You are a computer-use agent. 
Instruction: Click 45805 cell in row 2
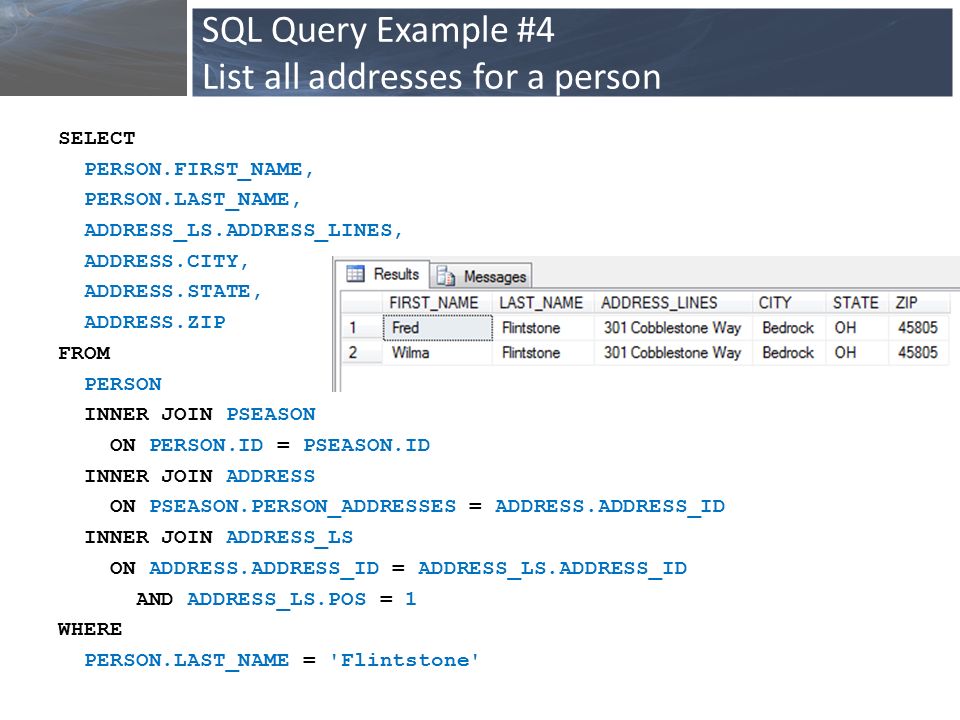918,353
